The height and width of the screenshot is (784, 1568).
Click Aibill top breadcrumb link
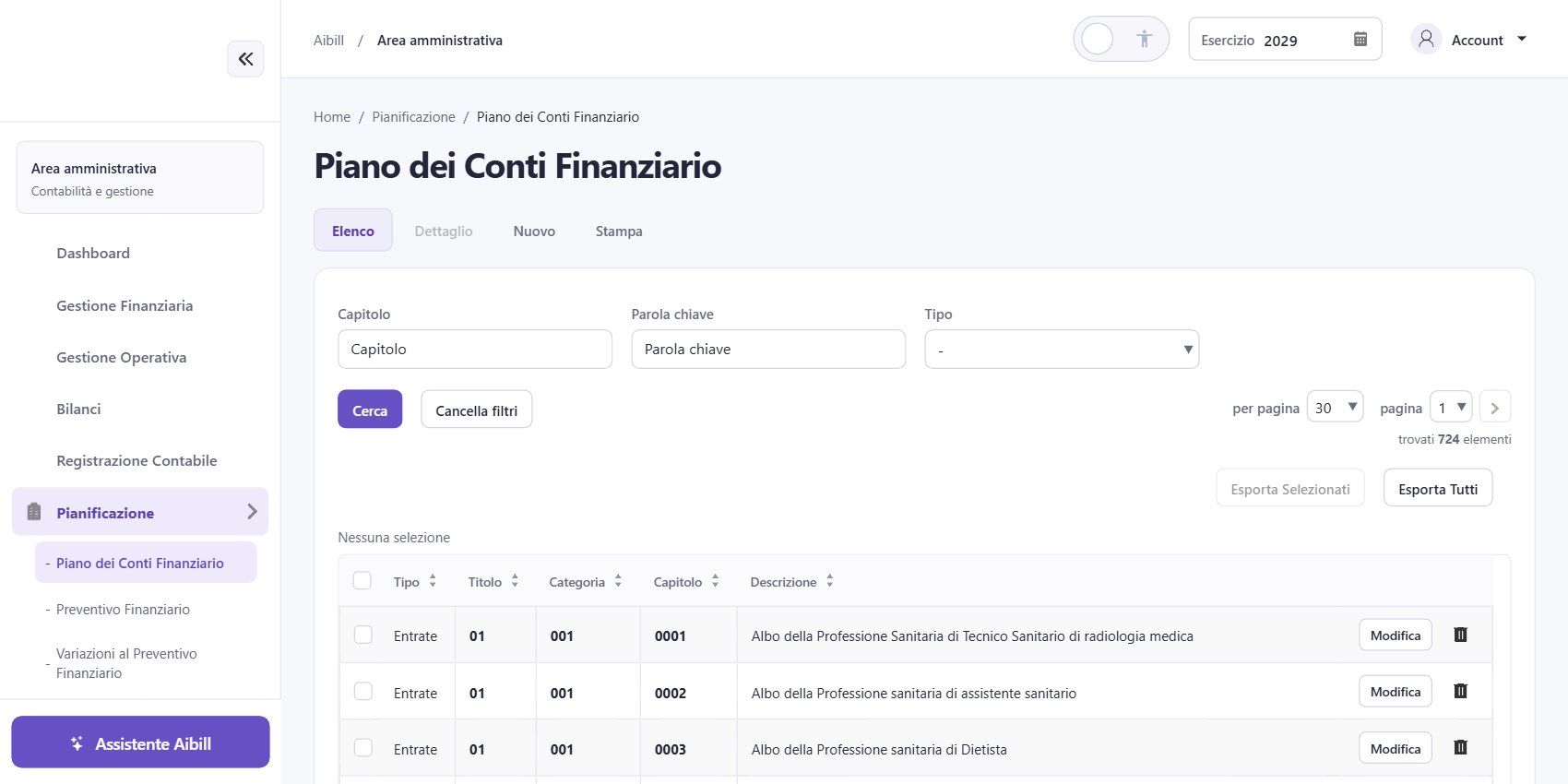pos(328,41)
